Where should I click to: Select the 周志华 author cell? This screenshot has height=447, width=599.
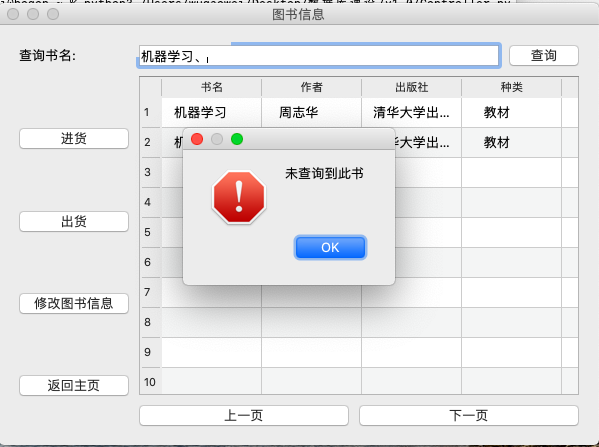pyautogui.click(x=312, y=112)
